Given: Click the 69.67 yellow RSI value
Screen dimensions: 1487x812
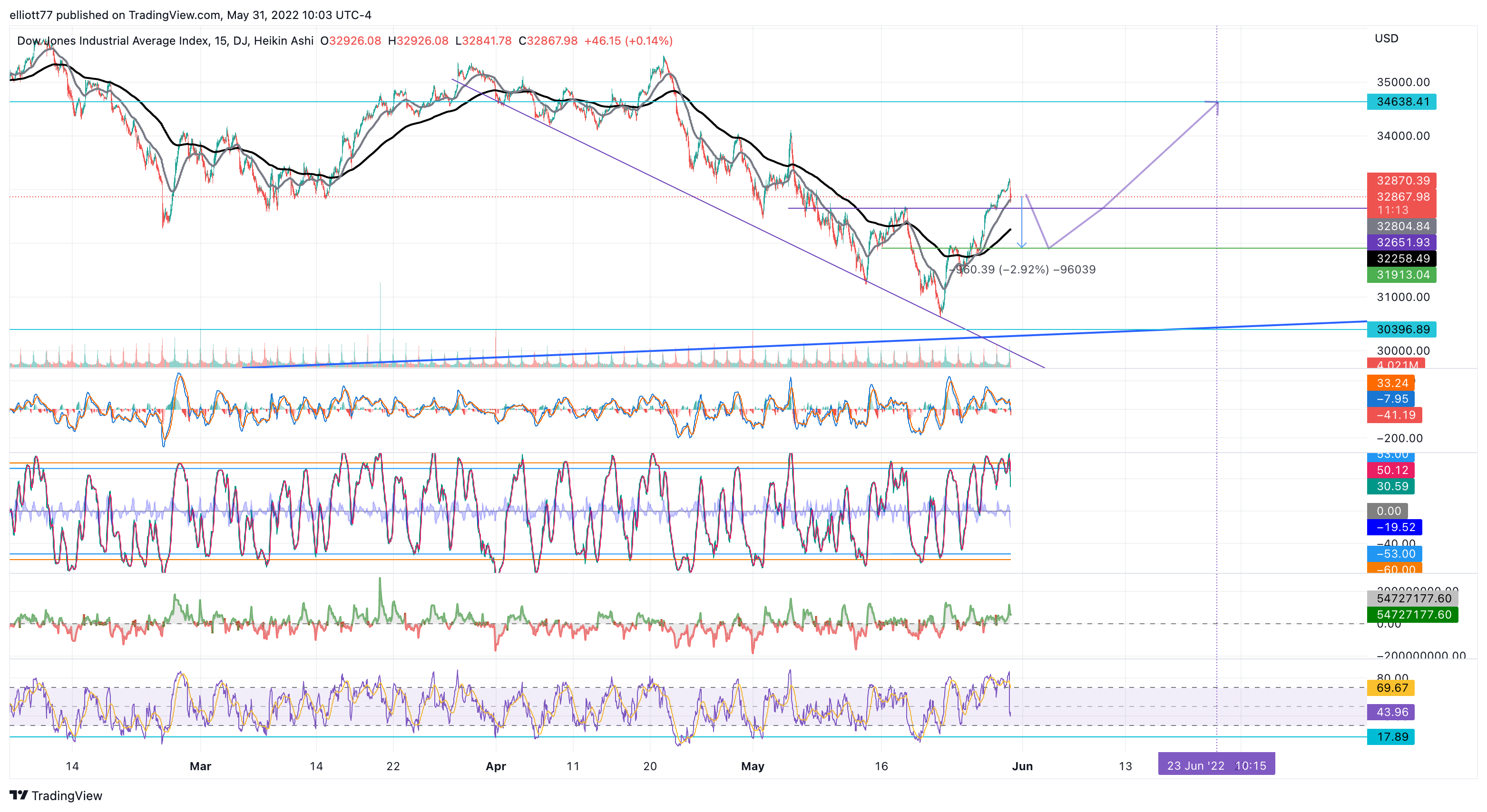Looking at the screenshot, I should point(1390,687).
